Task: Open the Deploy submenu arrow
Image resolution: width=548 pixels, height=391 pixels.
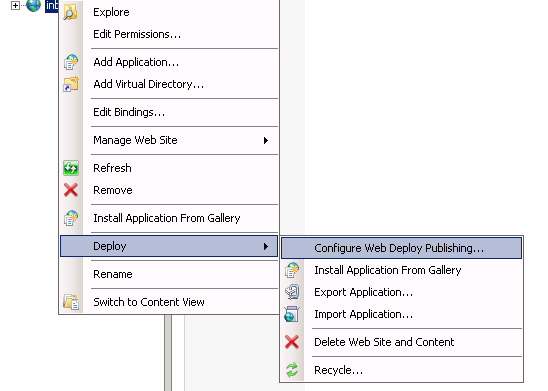Action: coord(266,246)
